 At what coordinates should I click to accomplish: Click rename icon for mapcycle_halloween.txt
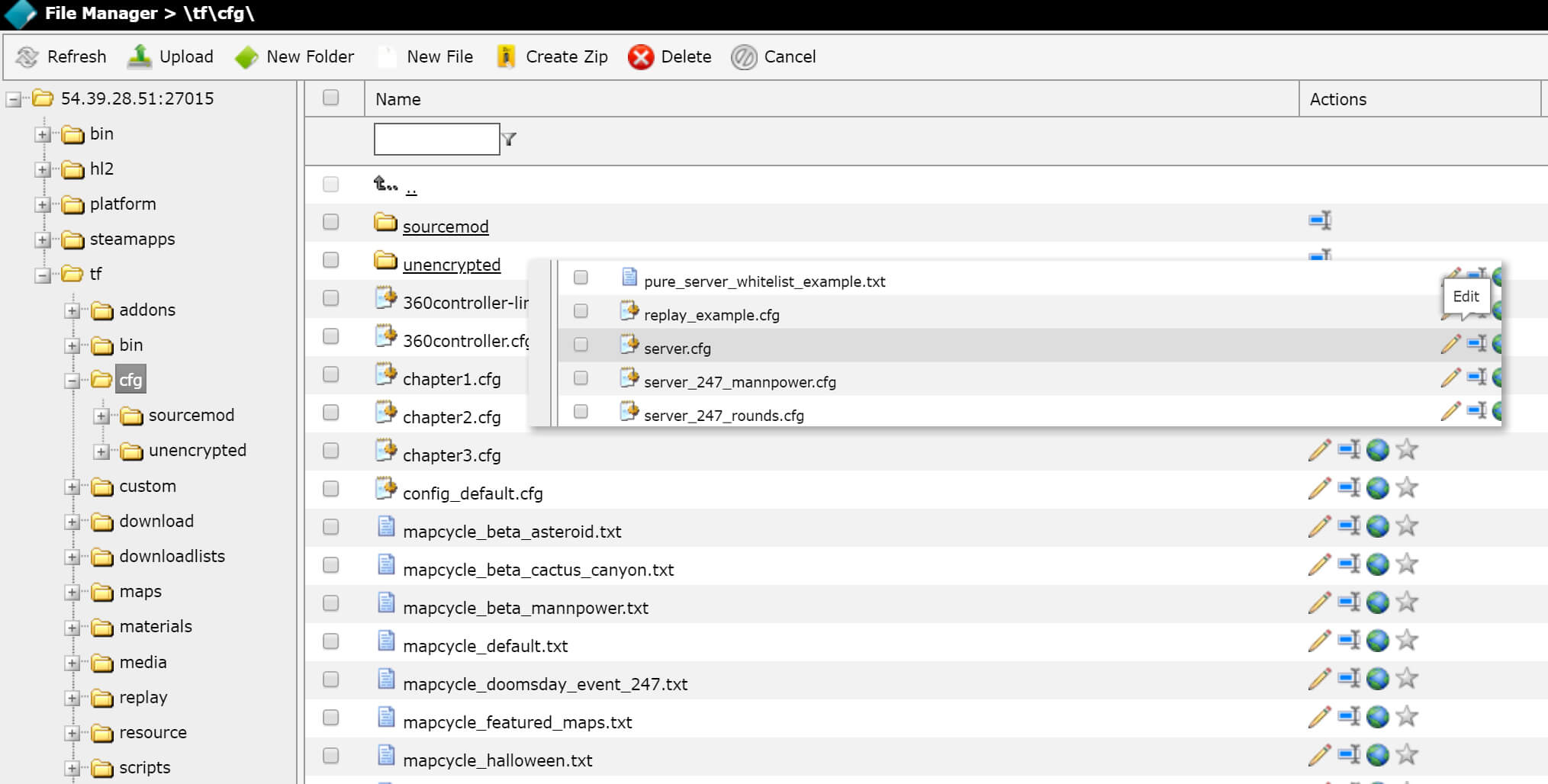[x=1349, y=754]
